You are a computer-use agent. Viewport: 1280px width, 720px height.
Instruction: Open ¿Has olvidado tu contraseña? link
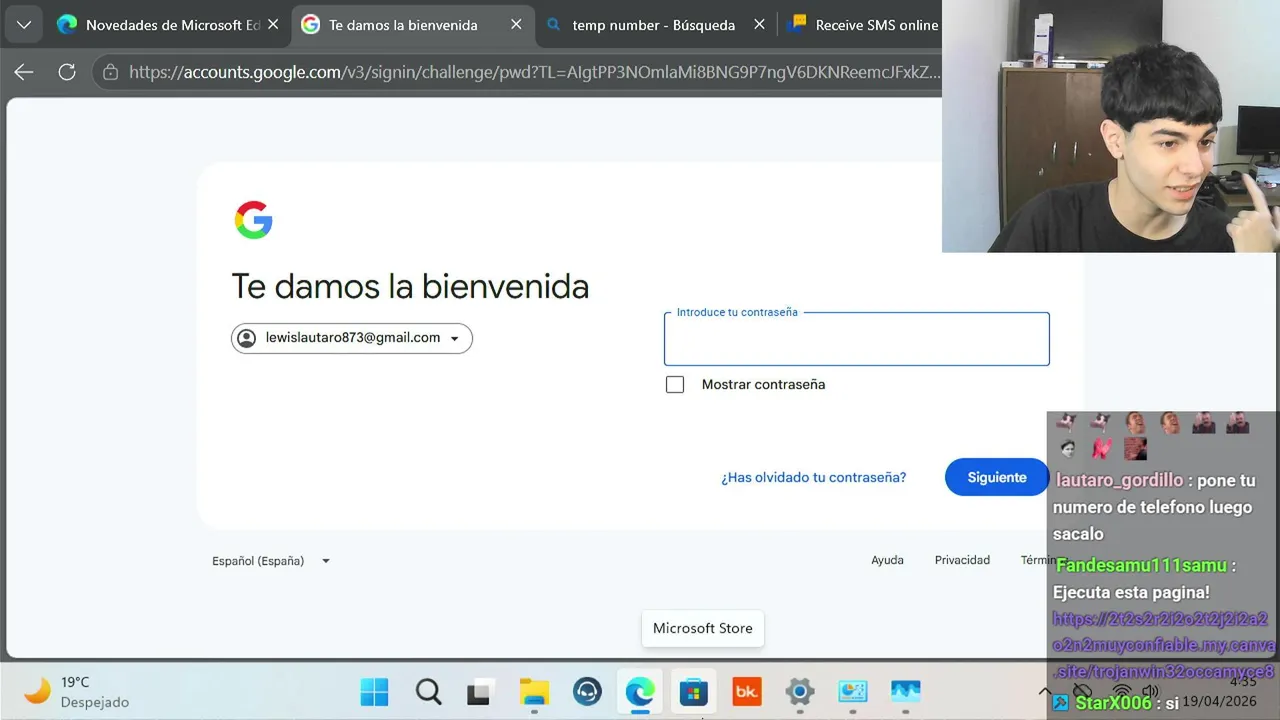(x=814, y=478)
